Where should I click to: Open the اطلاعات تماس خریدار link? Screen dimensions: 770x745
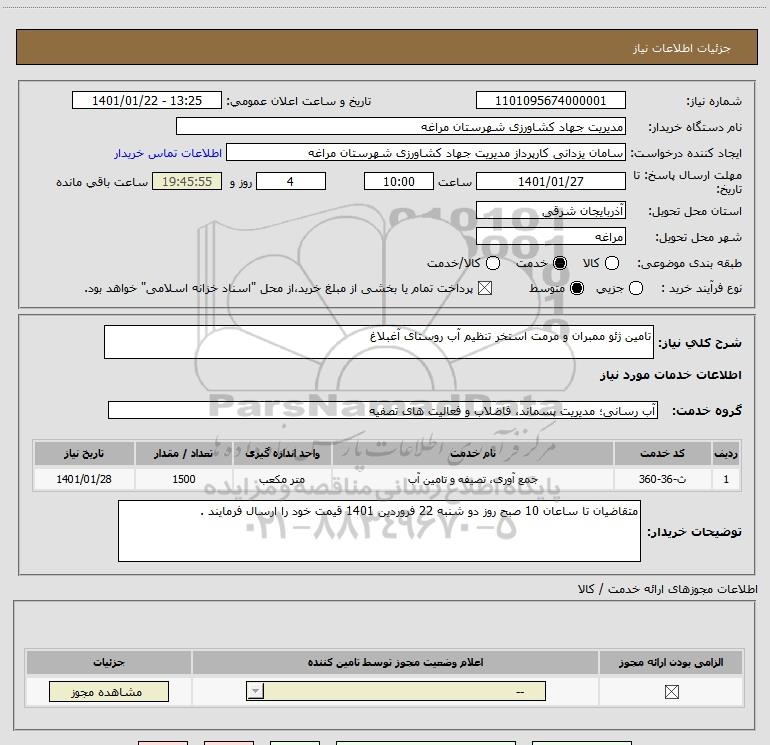coord(168,153)
